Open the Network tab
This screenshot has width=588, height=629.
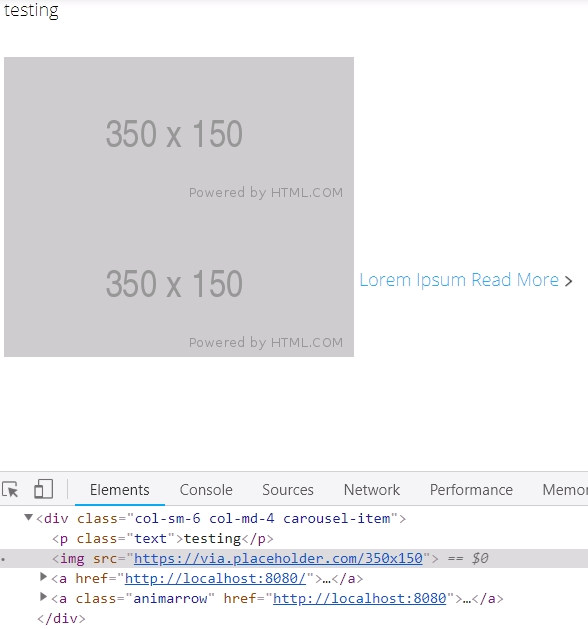coord(372,490)
